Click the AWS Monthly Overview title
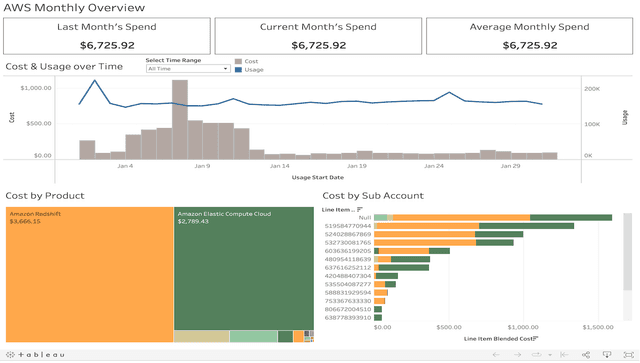 click(74, 8)
